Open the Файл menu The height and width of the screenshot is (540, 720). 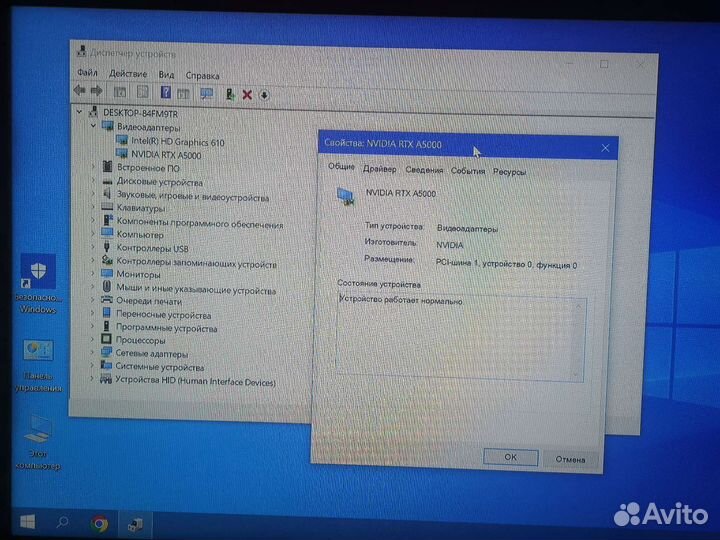coord(87,72)
